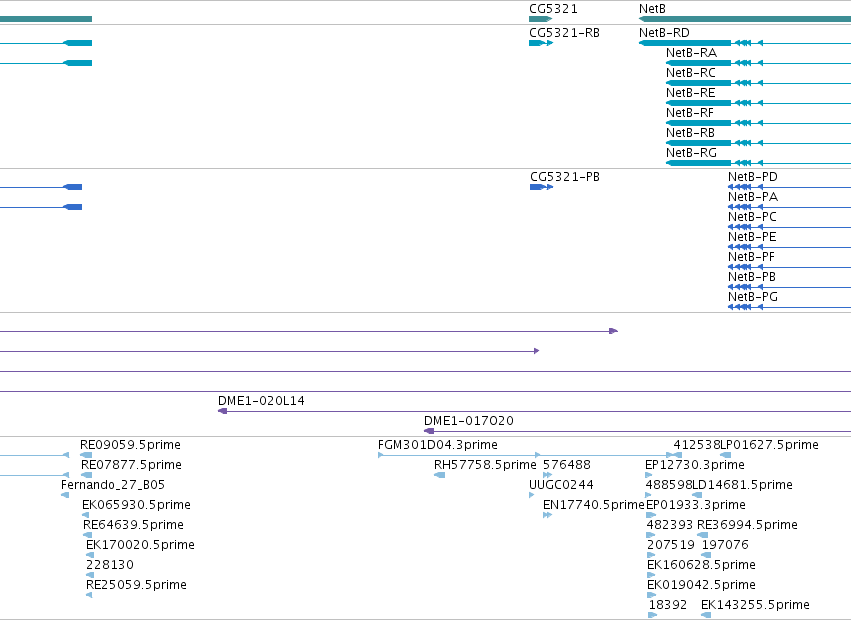Select the NetB-PG protein feature
The image size is (851, 620).
(753, 297)
